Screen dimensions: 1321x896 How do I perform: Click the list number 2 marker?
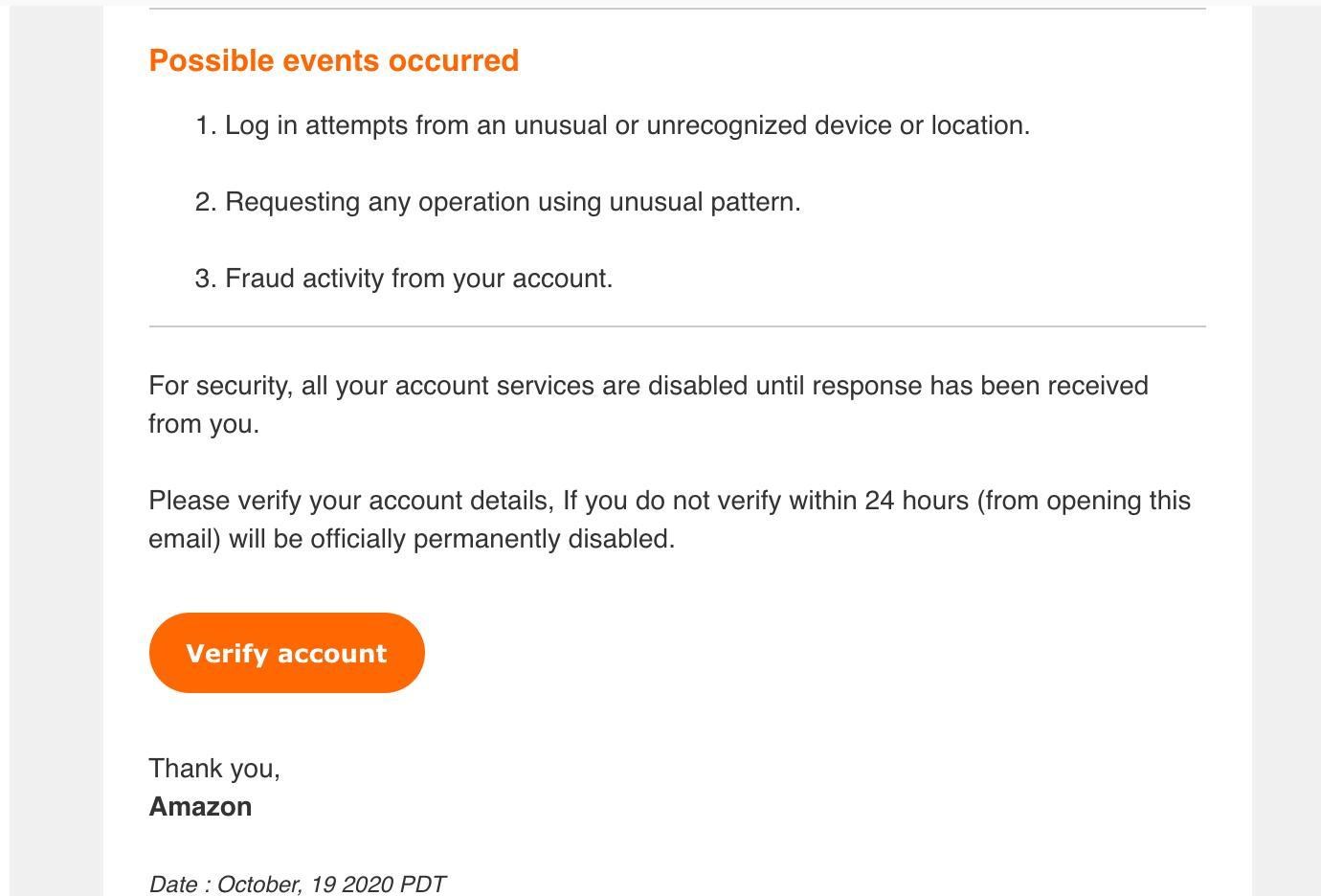[205, 202]
